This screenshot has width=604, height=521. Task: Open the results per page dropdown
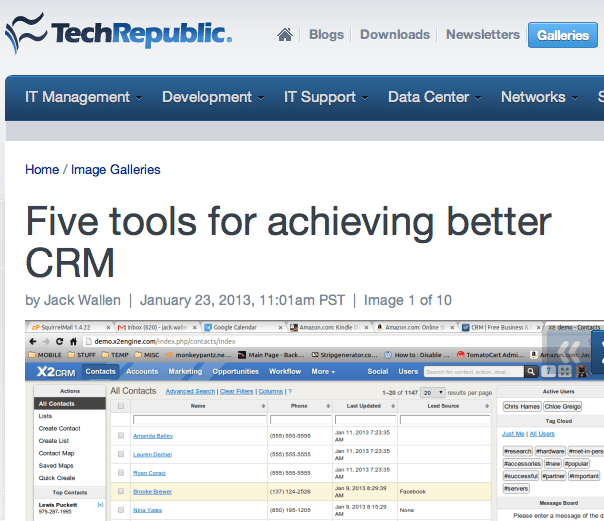[433, 393]
